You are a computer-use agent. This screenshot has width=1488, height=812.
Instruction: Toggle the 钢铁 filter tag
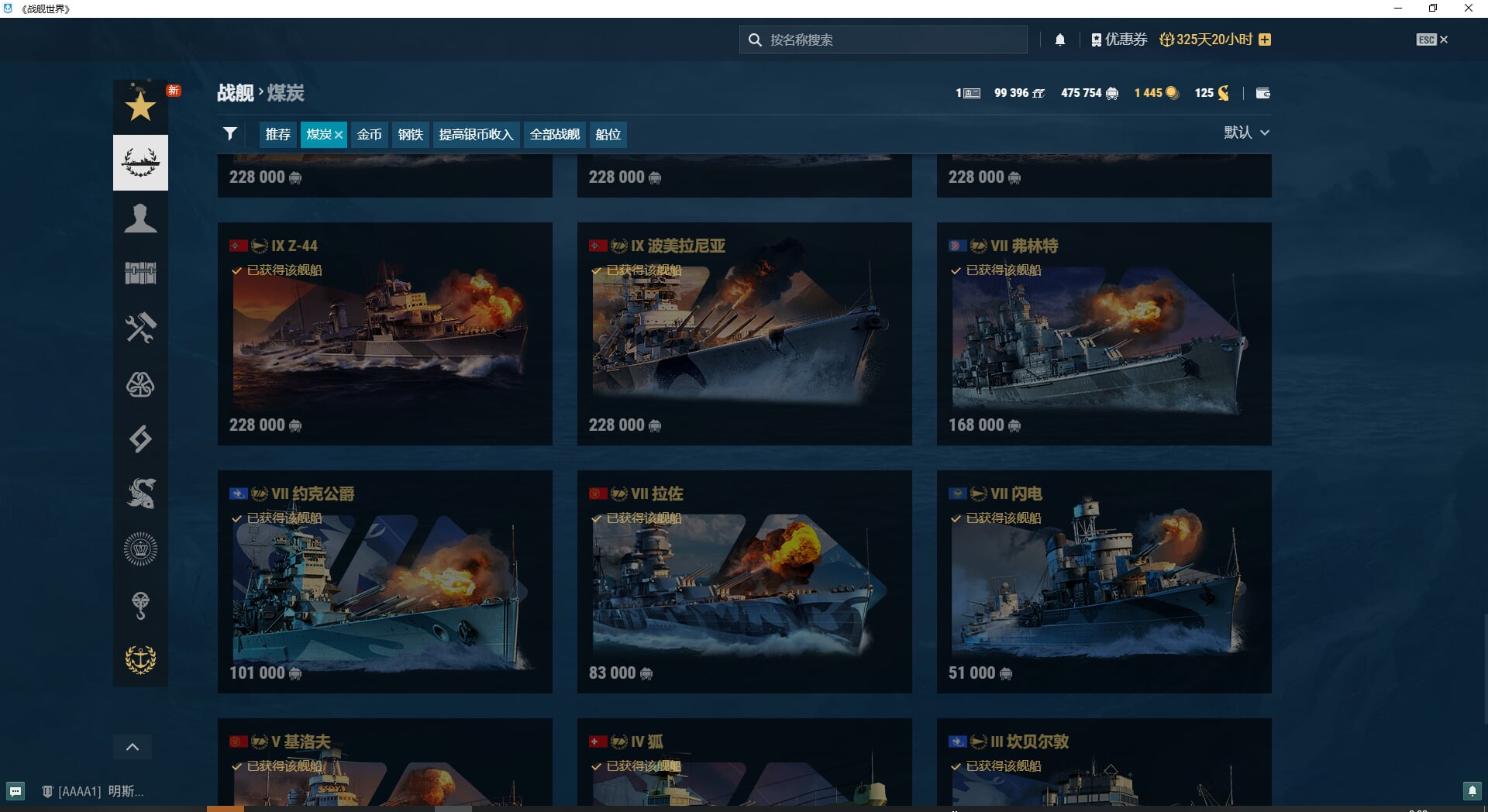(410, 134)
